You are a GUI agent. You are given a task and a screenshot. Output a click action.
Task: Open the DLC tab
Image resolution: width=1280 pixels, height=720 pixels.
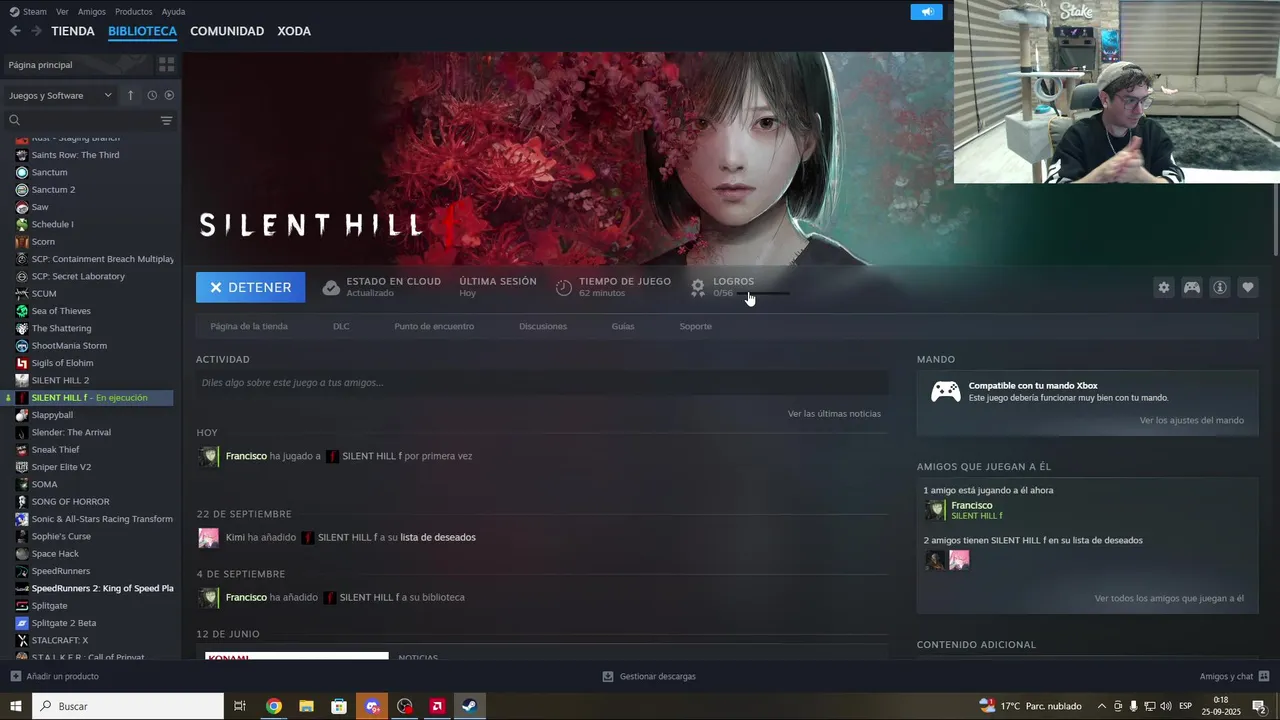(341, 326)
